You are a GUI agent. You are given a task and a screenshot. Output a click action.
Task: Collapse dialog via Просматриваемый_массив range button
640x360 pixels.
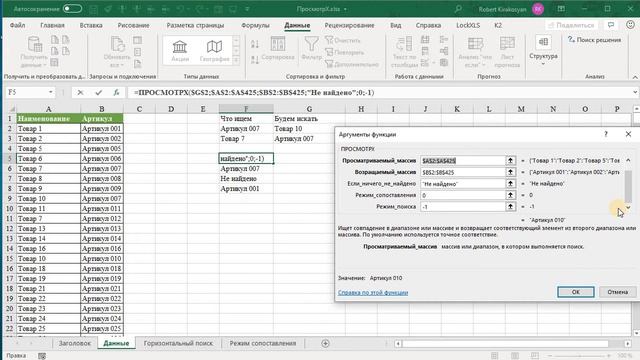coord(510,161)
